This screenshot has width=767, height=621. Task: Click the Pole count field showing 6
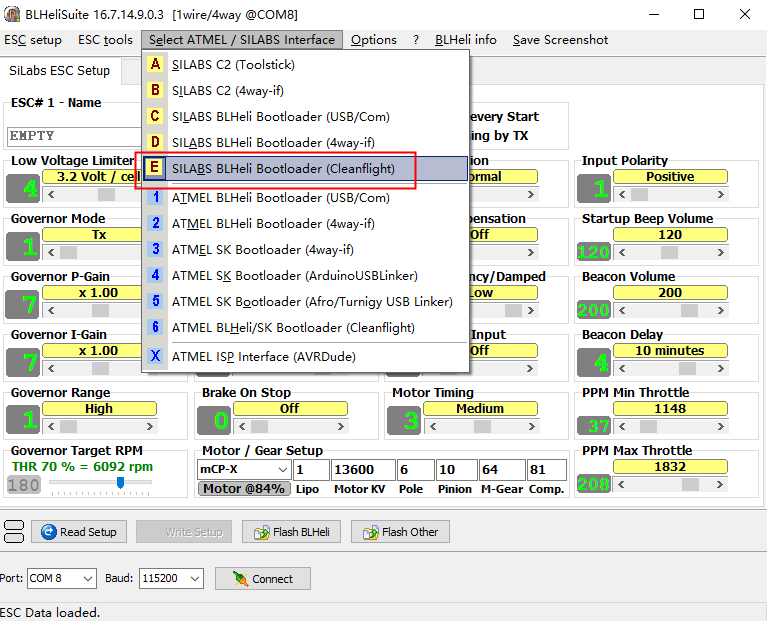(415, 469)
